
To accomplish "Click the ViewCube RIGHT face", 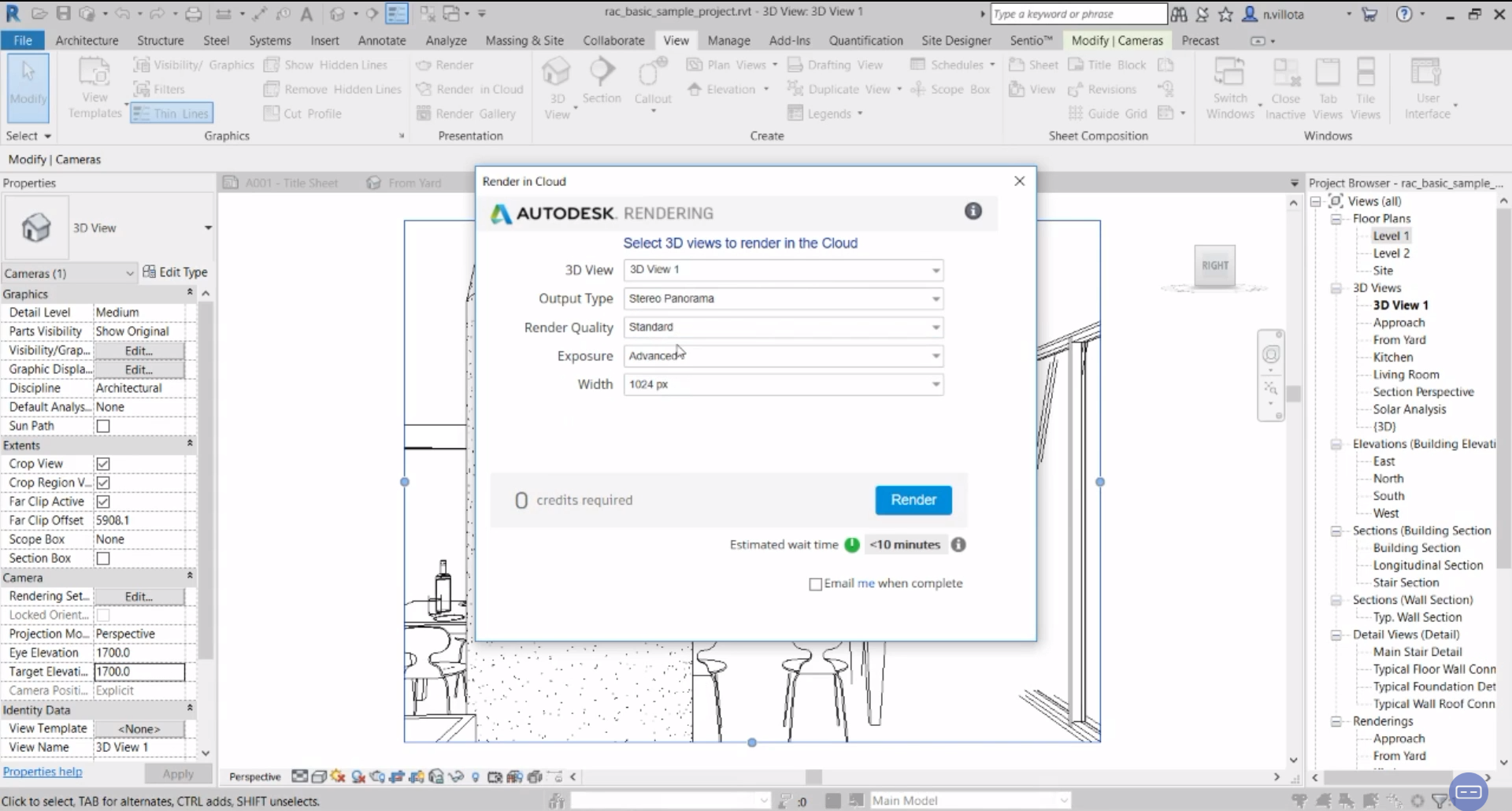I will pyautogui.click(x=1214, y=266).
